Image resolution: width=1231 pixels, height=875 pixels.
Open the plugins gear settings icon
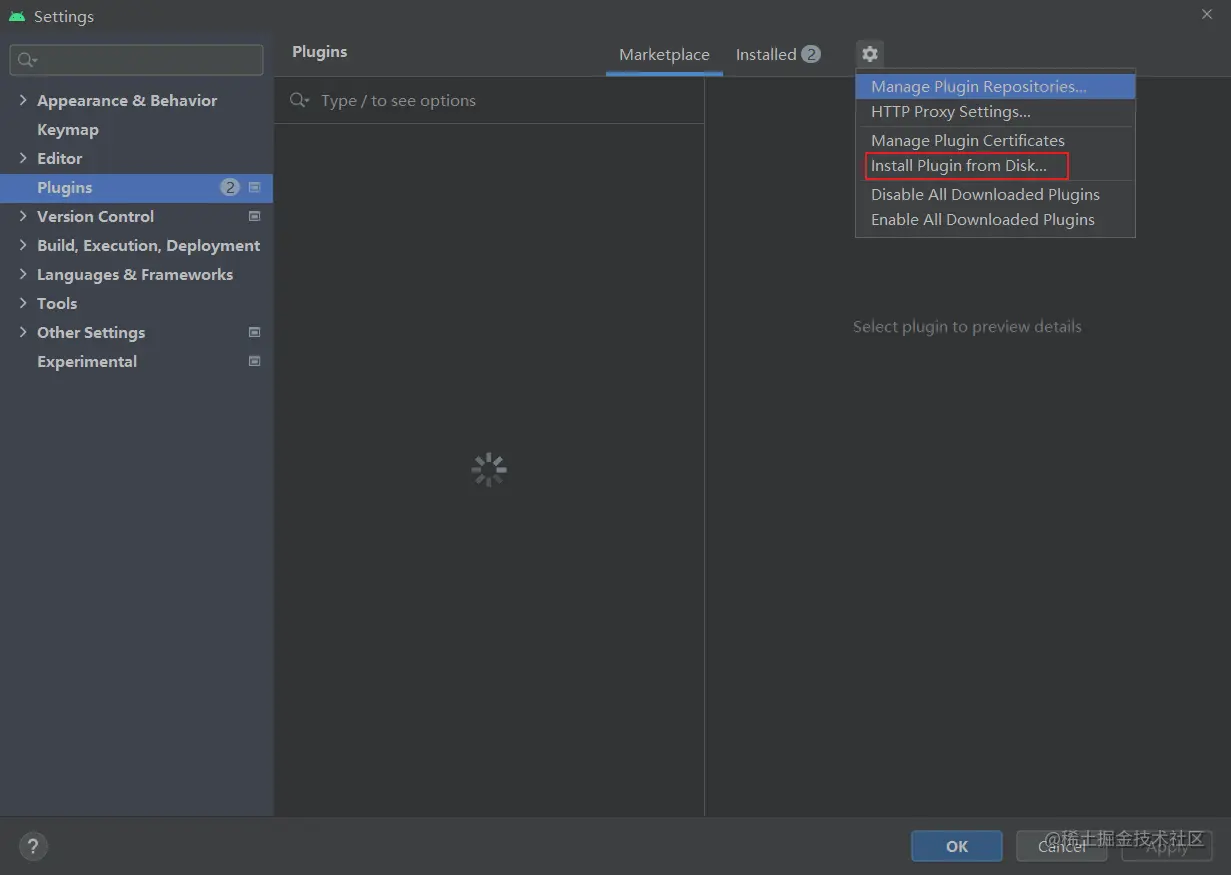click(x=870, y=54)
